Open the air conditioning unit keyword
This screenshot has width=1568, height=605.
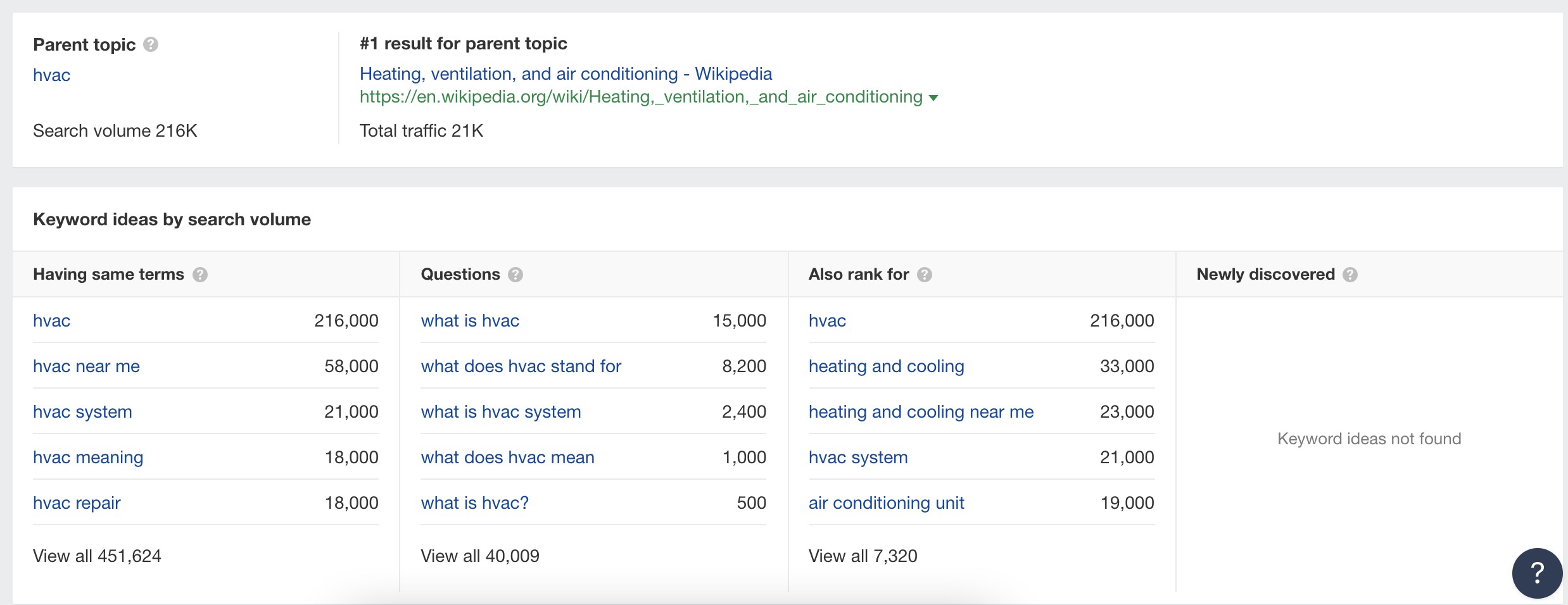886,502
